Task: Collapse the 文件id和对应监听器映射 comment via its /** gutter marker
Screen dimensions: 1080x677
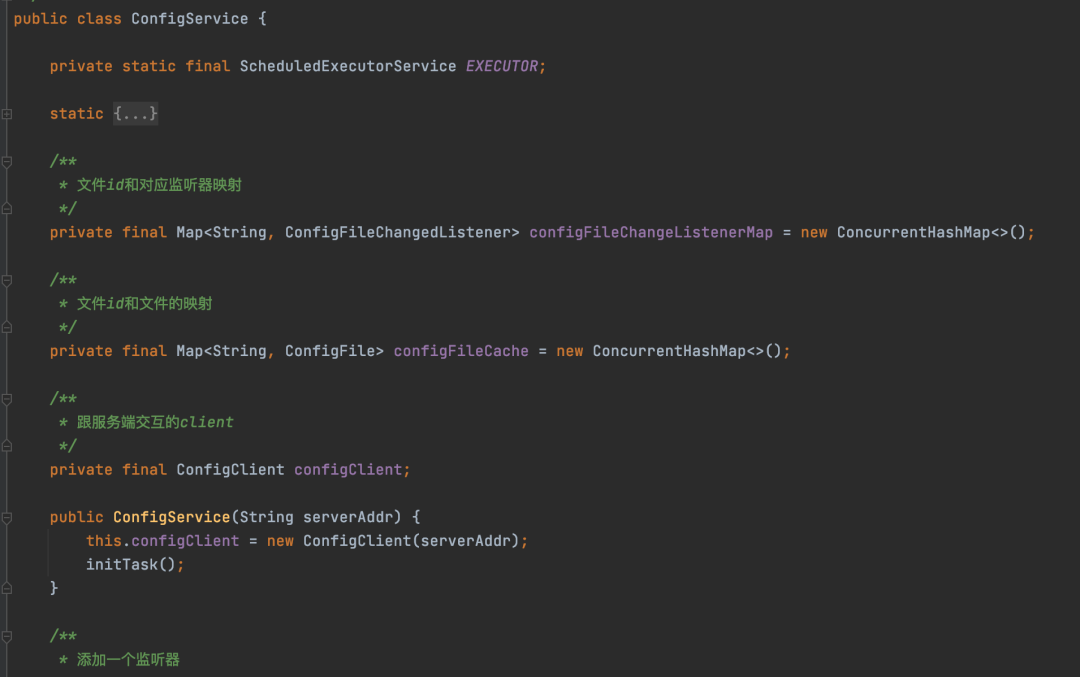Action: 7,162
